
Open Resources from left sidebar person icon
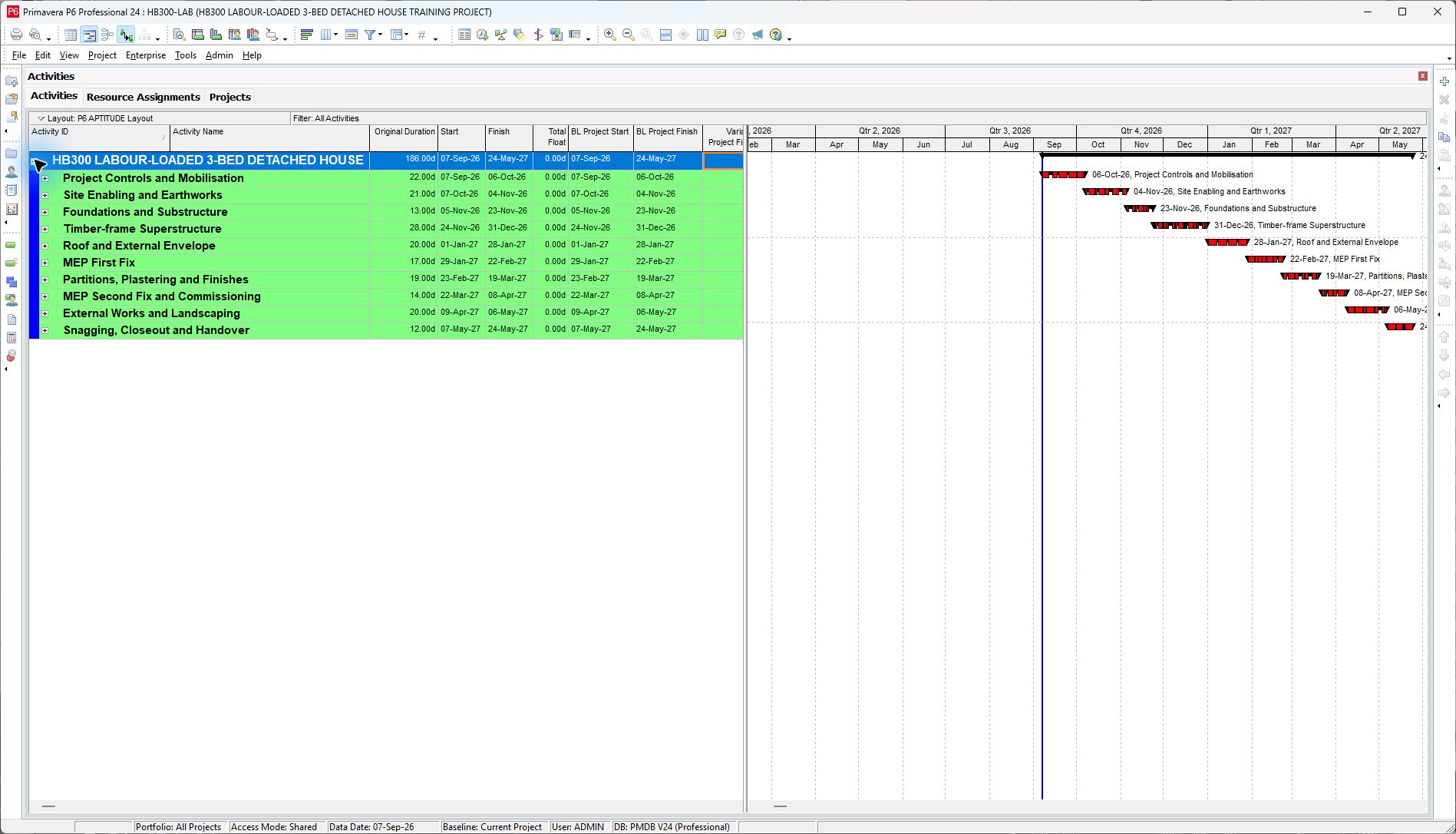pyautogui.click(x=12, y=172)
